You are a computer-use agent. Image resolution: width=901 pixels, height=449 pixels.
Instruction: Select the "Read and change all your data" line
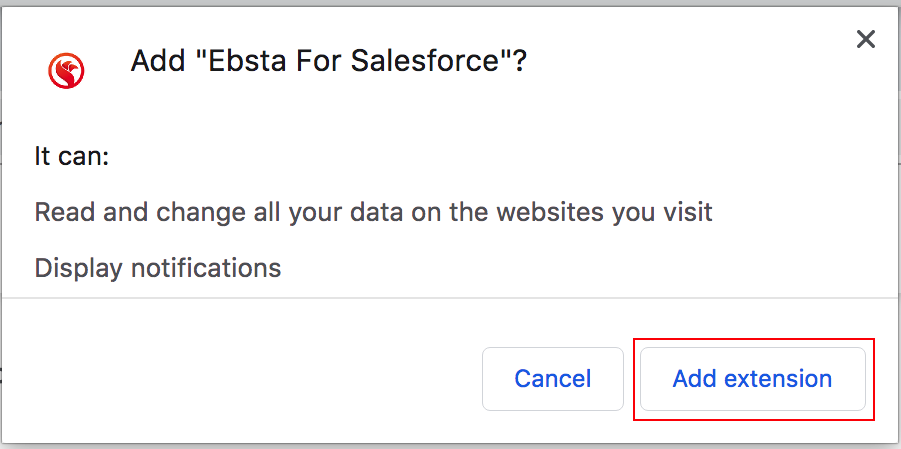(x=373, y=212)
